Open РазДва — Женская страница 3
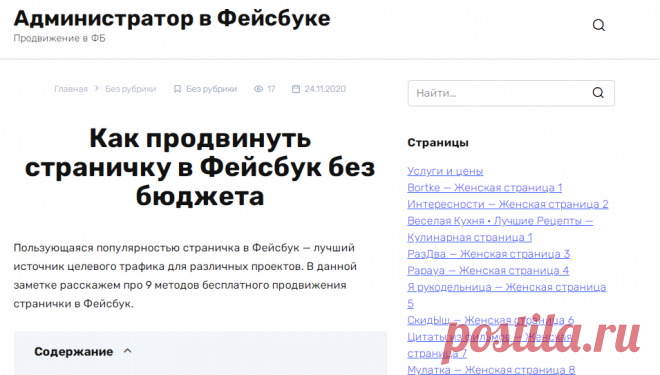This screenshot has height=375, width=660. [488, 254]
